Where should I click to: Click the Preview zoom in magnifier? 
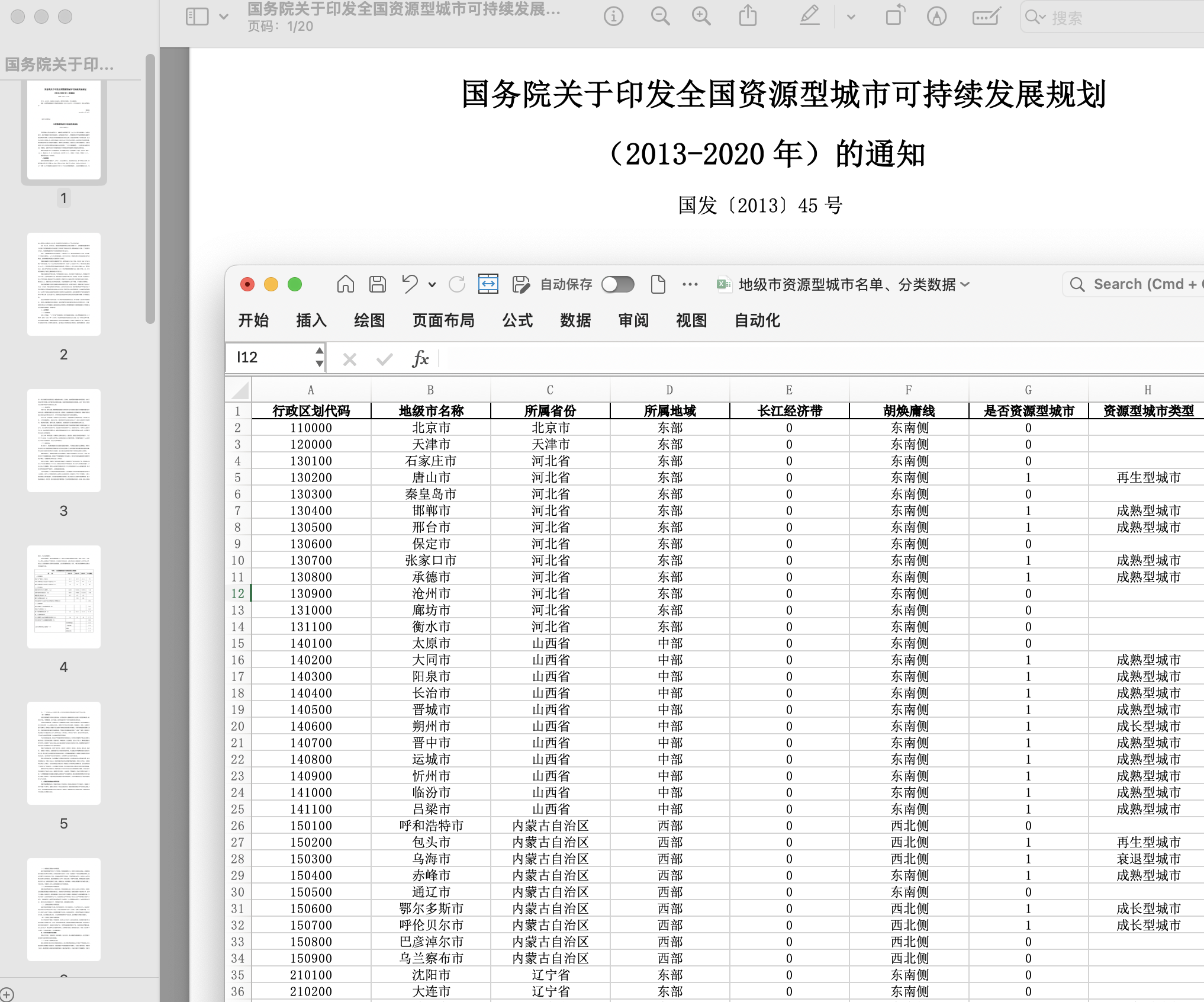coord(701,17)
